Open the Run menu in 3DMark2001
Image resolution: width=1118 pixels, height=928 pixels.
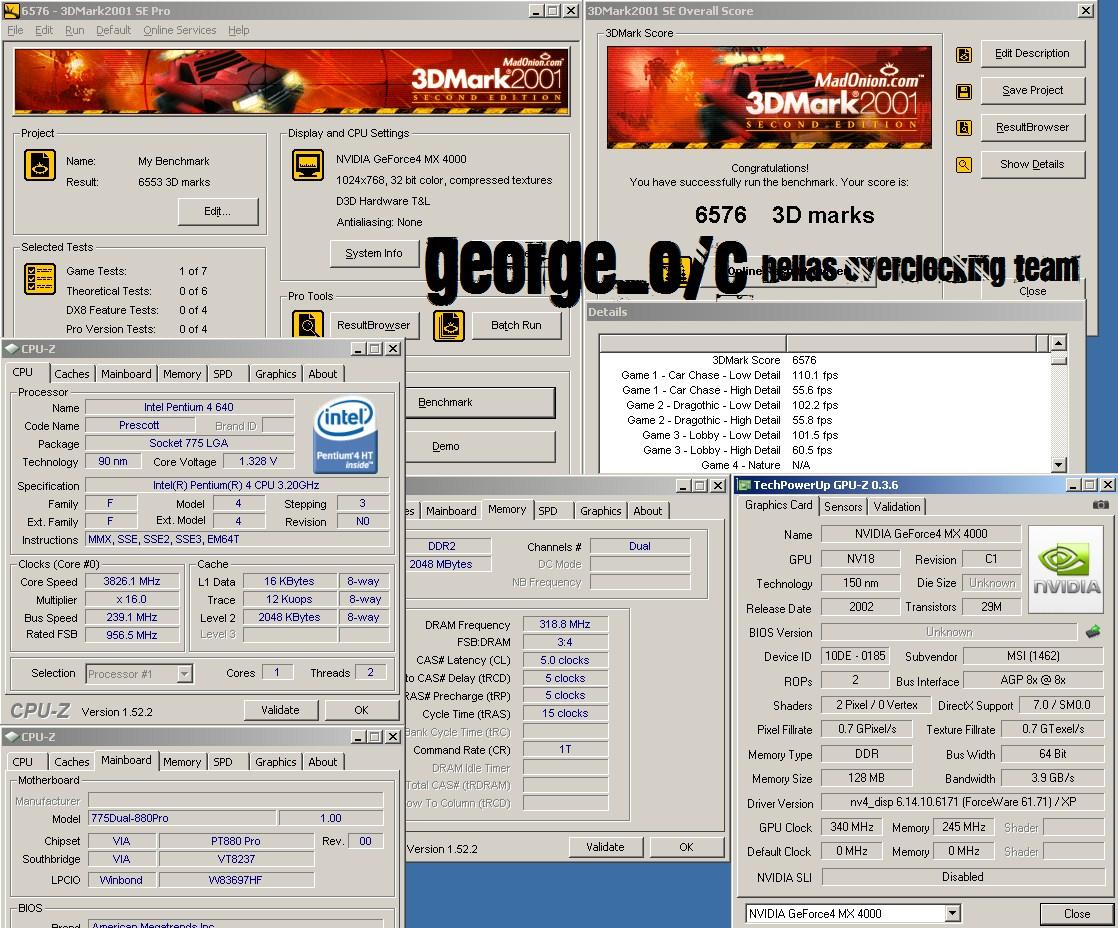coord(74,30)
